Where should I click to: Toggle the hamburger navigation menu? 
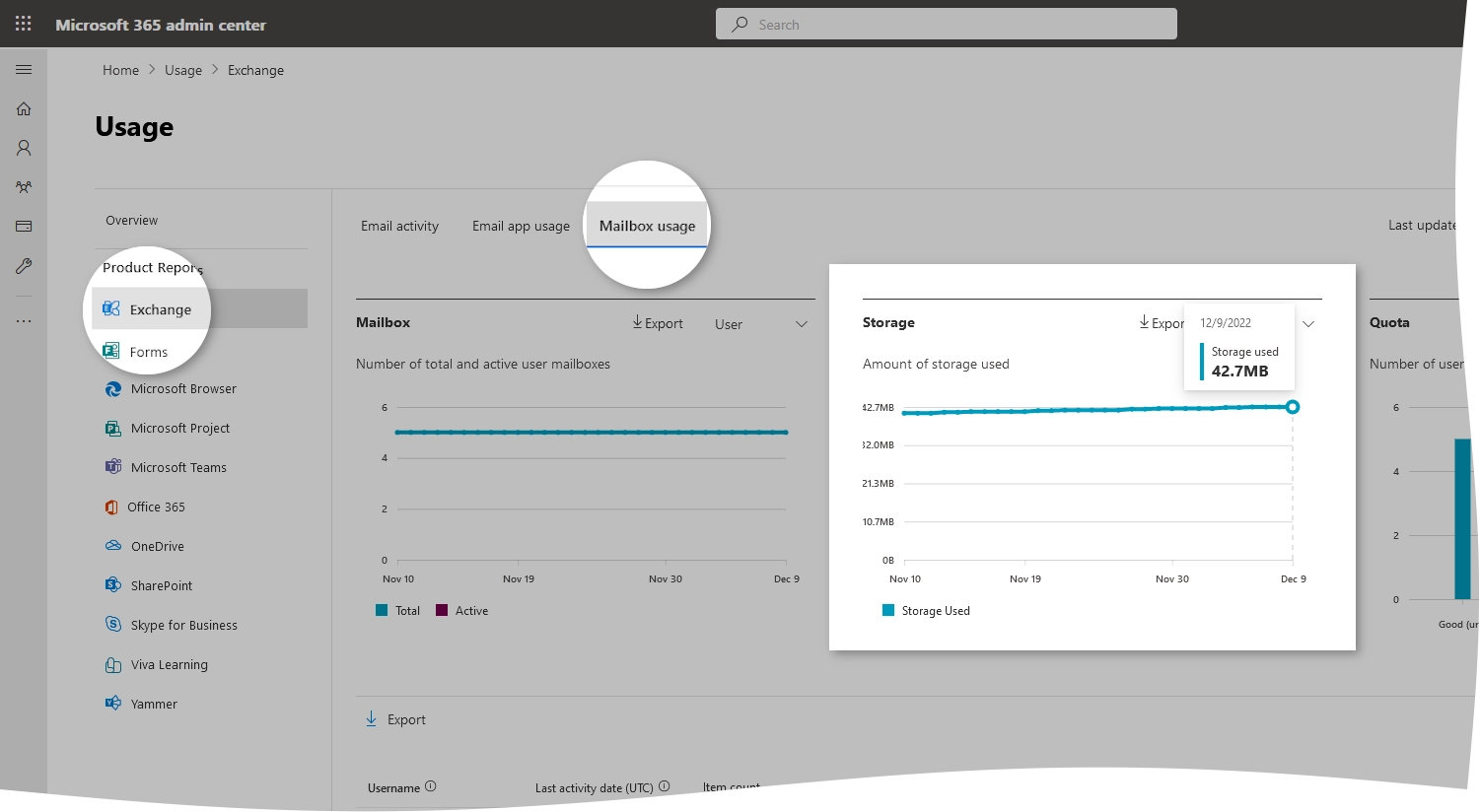tap(24, 70)
